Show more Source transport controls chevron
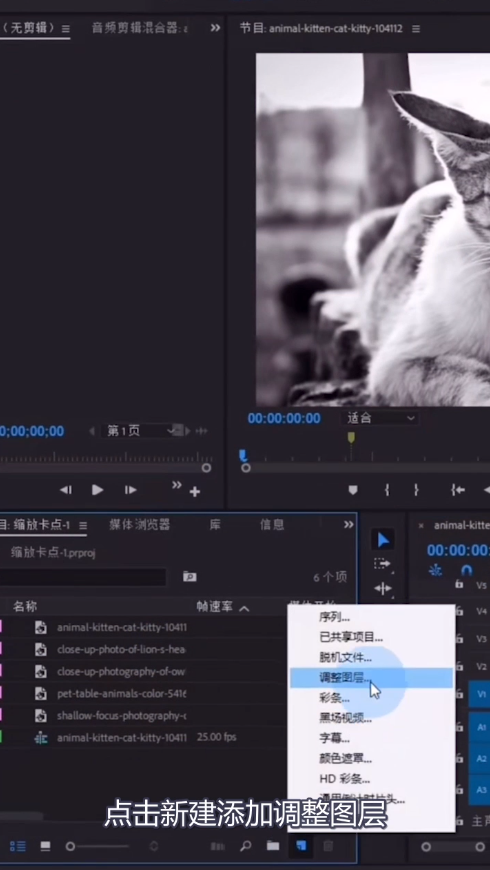The image size is (490, 870). (176, 485)
